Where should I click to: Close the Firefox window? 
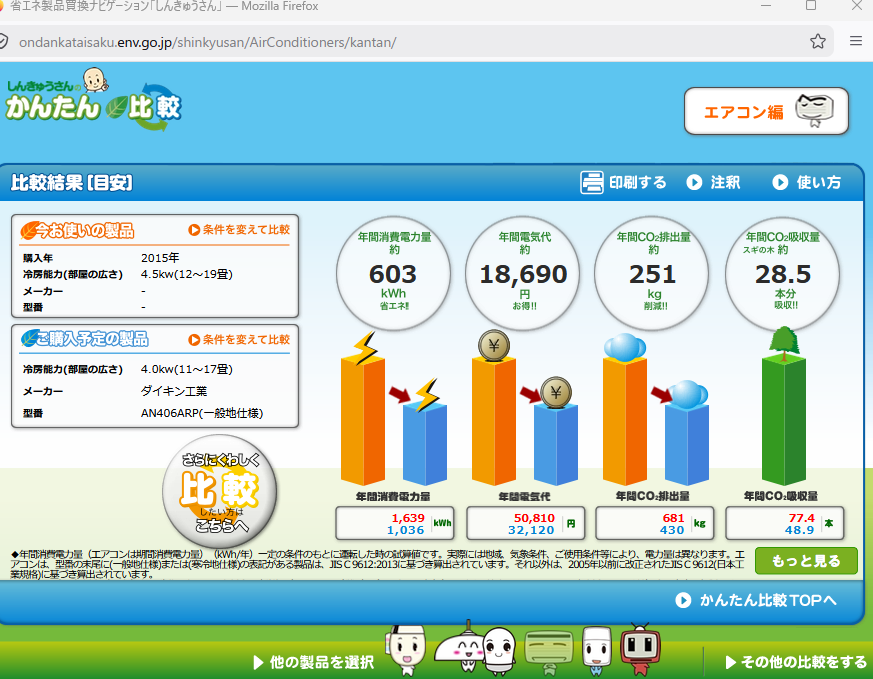click(x=857, y=6)
